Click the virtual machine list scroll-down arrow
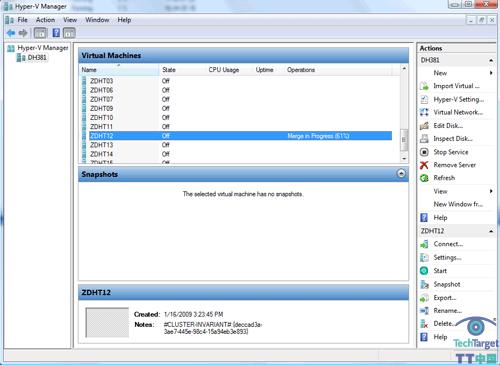The image size is (500, 365). point(404,159)
